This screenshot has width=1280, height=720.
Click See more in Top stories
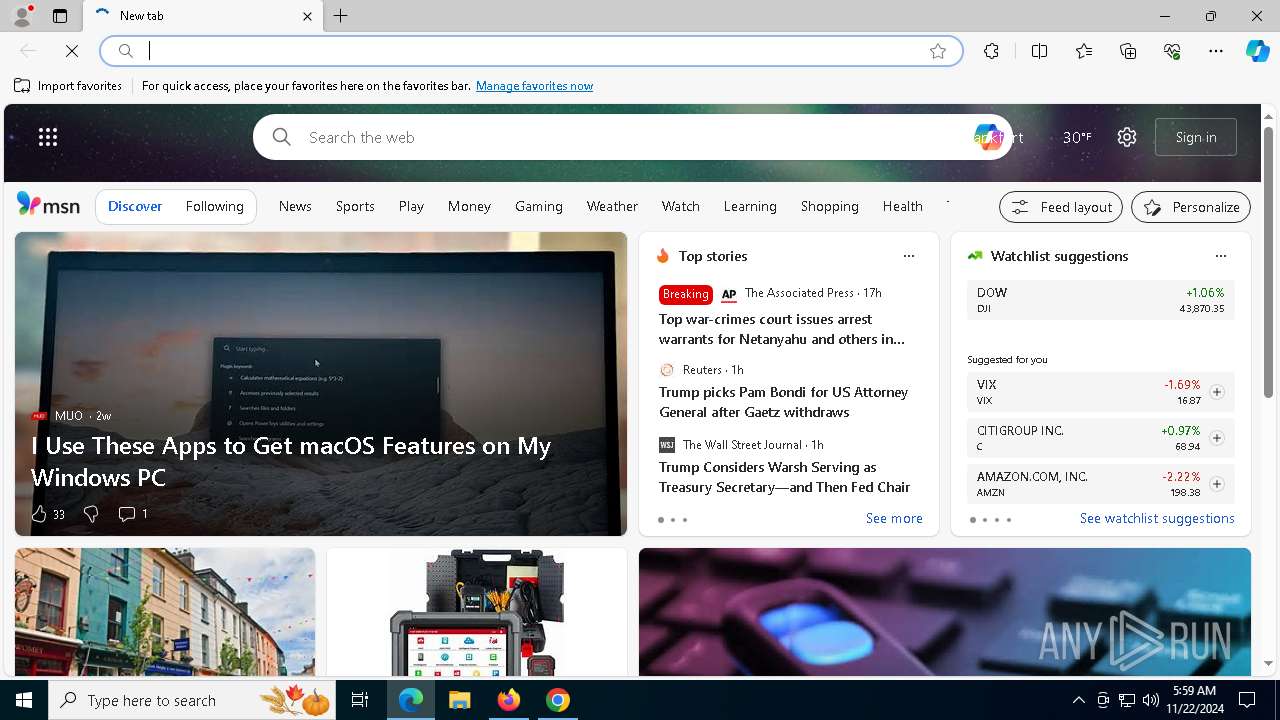(x=894, y=518)
